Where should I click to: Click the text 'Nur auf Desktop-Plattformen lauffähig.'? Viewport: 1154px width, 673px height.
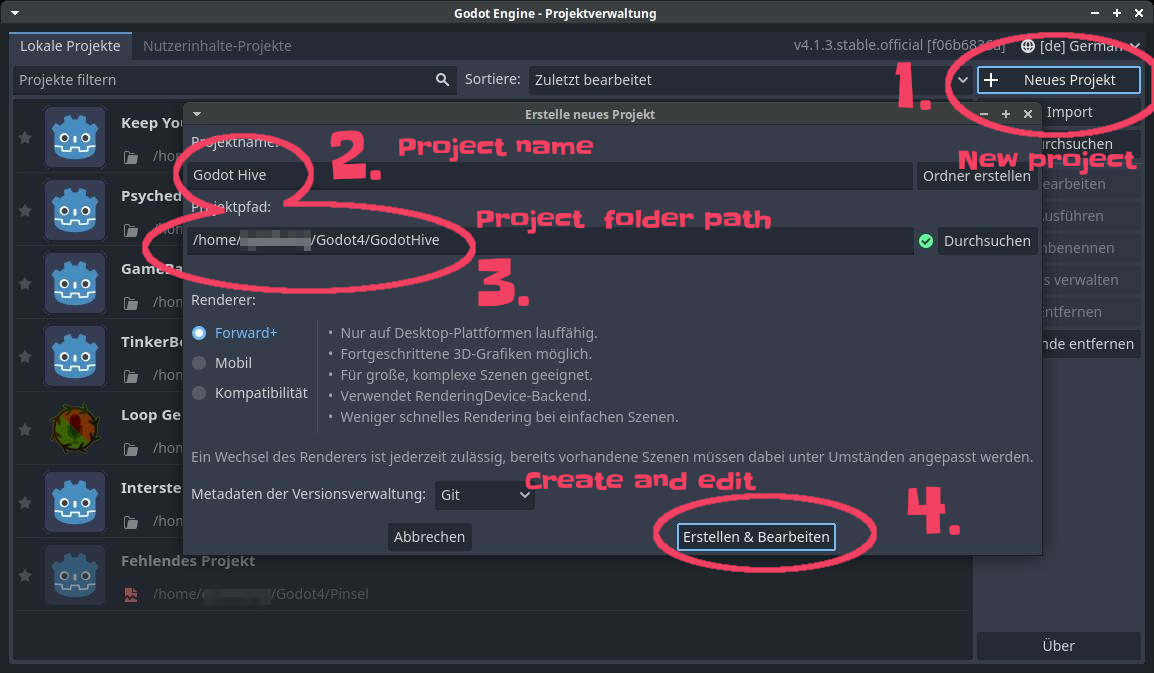click(x=469, y=333)
